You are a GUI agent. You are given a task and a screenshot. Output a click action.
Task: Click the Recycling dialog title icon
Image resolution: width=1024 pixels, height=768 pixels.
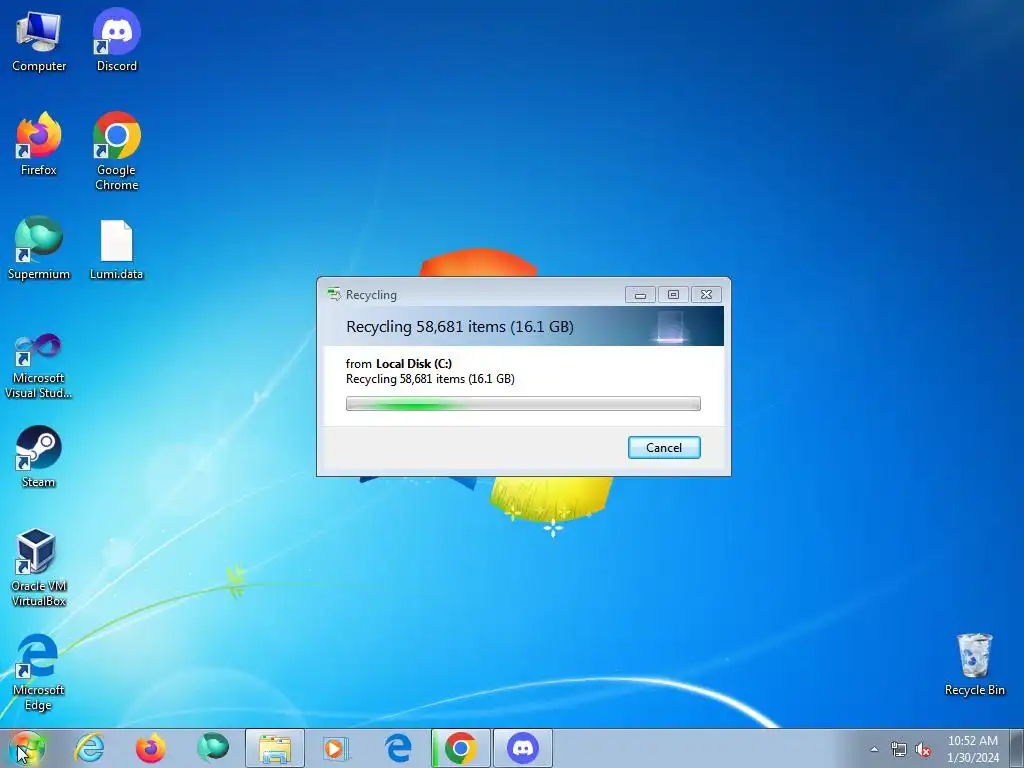tap(334, 295)
